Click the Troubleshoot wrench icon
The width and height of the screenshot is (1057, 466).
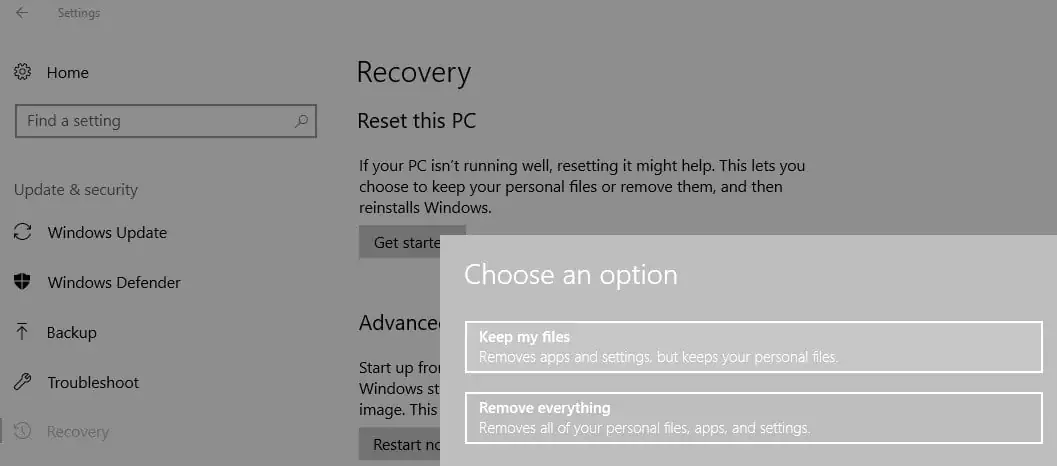click(x=22, y=382)
